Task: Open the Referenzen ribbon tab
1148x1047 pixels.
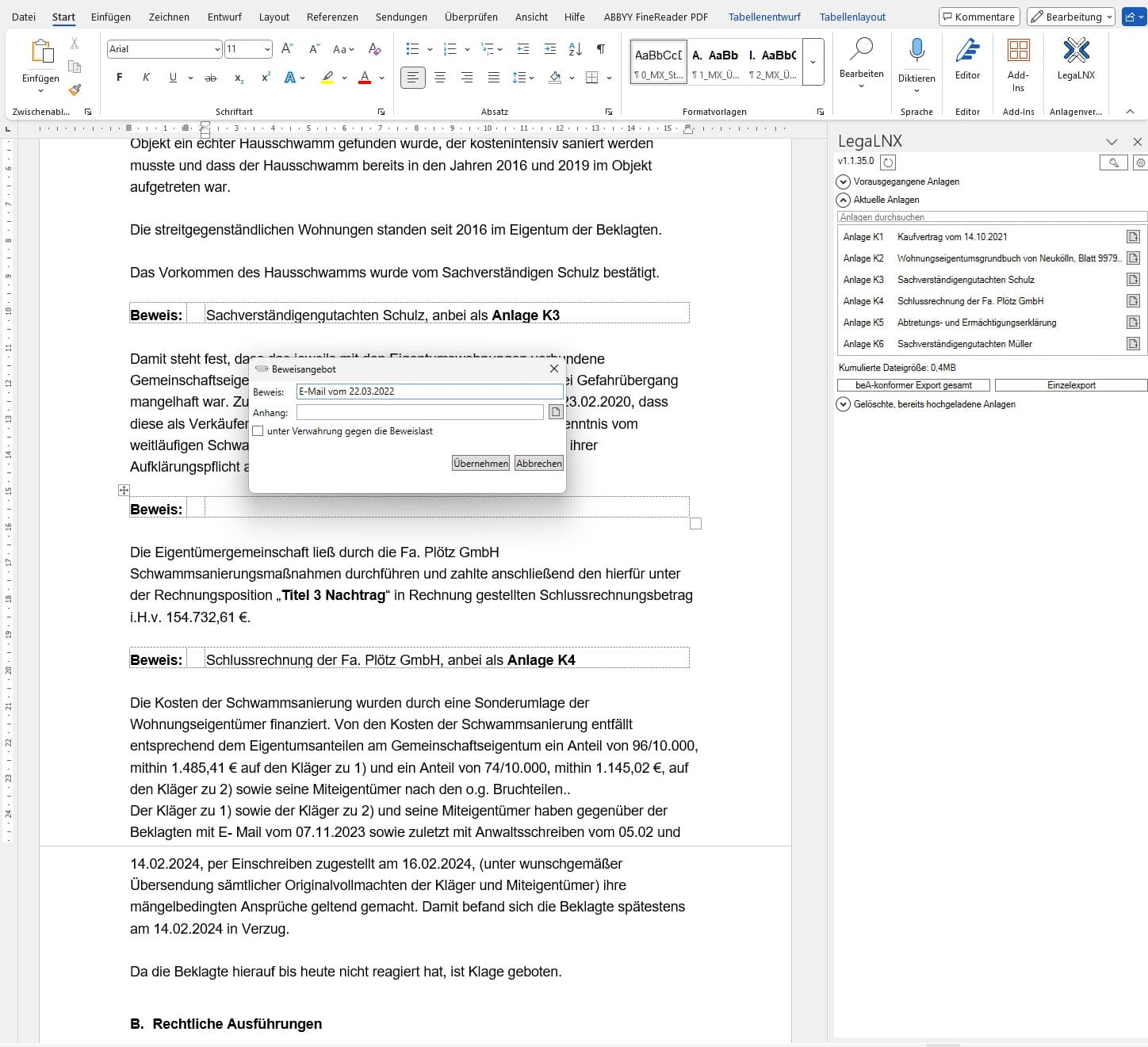Action: pos(332,17)
